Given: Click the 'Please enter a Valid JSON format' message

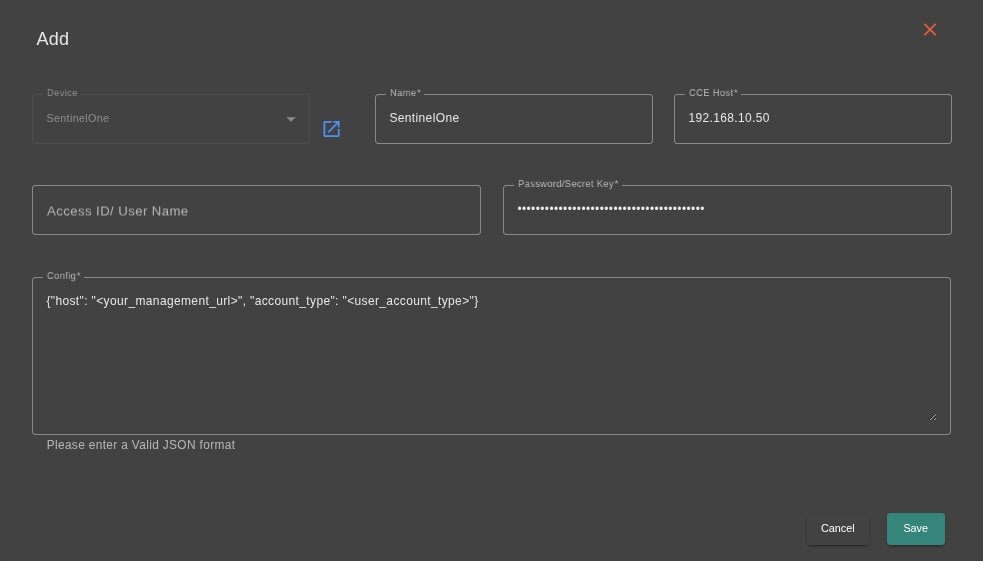Looking at the screenshot, I should coord(141,445).
